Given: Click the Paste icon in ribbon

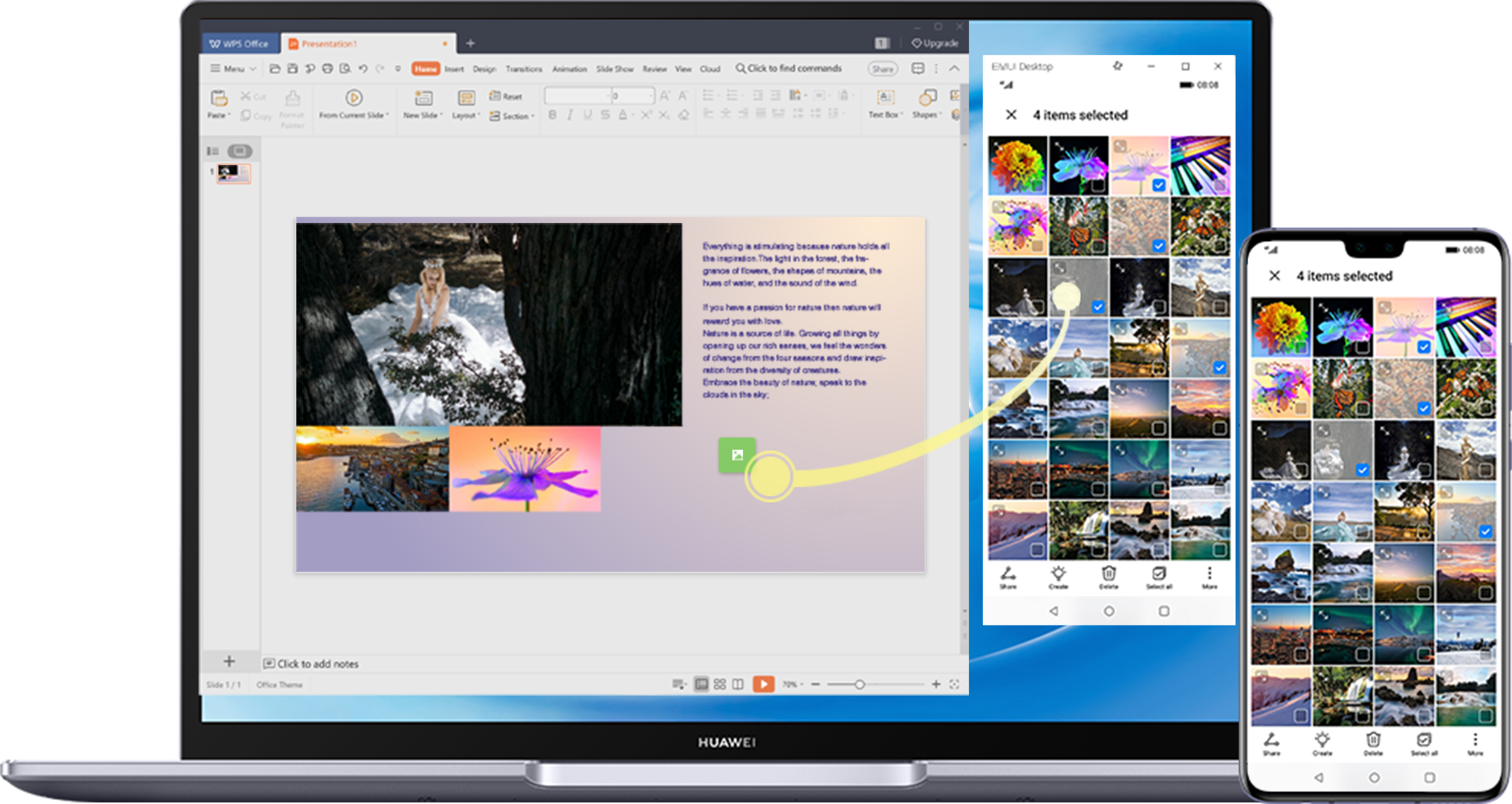Looking at the screenshot, I should (219, 98).
